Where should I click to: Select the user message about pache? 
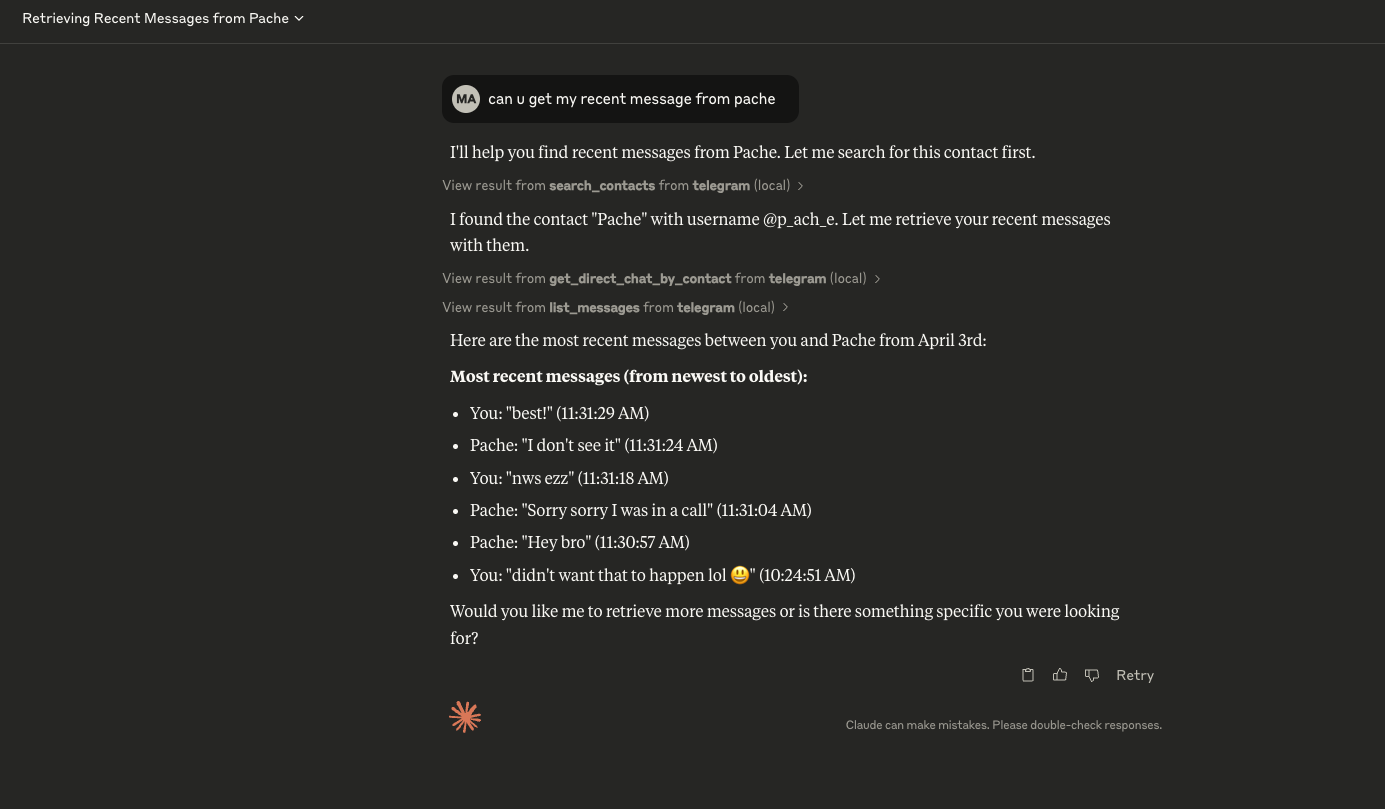tap(631, 99)
